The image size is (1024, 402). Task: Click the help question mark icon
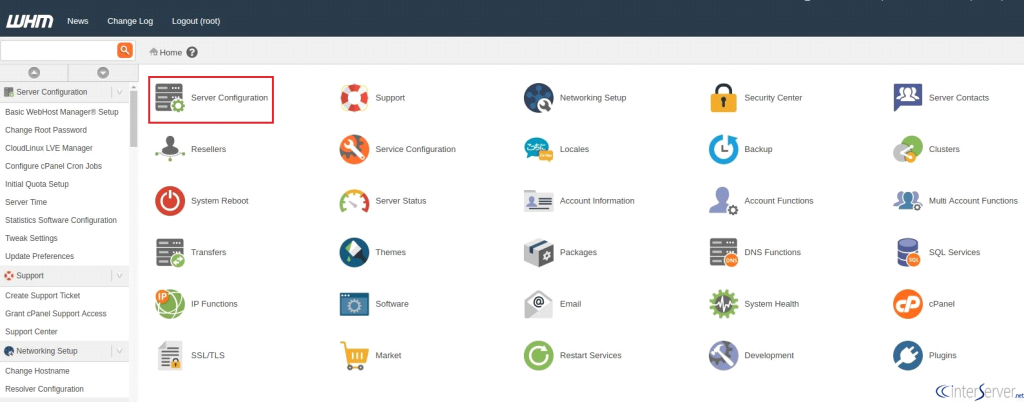coord(192,53)
